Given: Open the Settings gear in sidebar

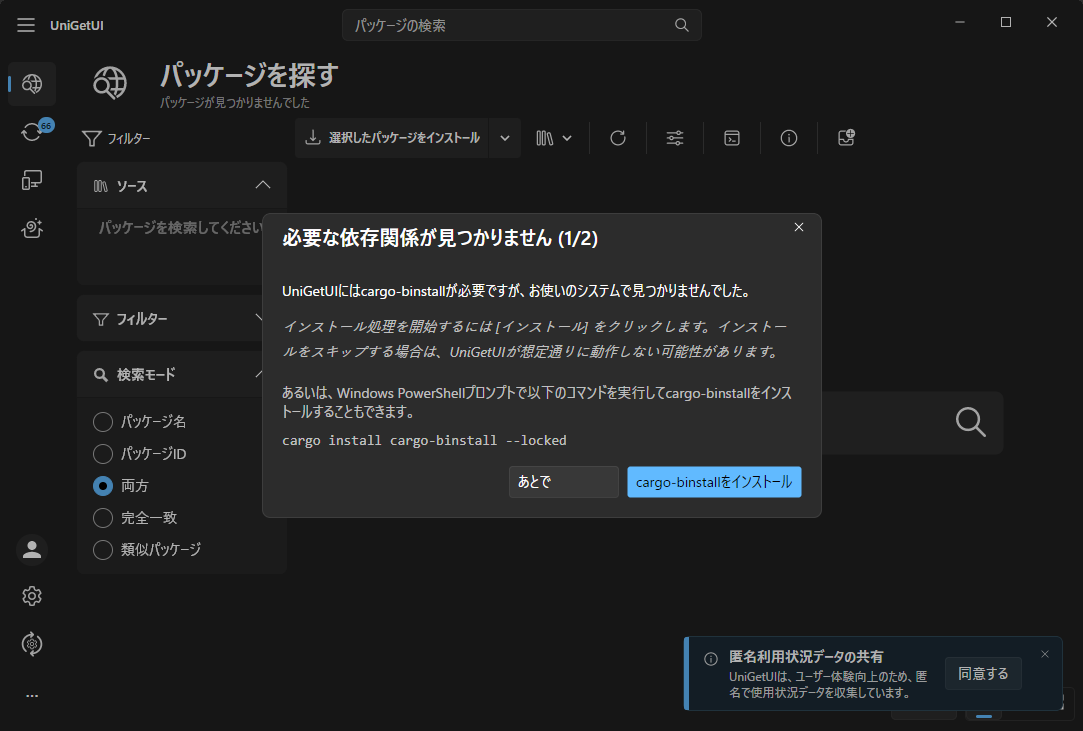Looking at the screenshot, I should pyautogui.click(x=32, y=596).
